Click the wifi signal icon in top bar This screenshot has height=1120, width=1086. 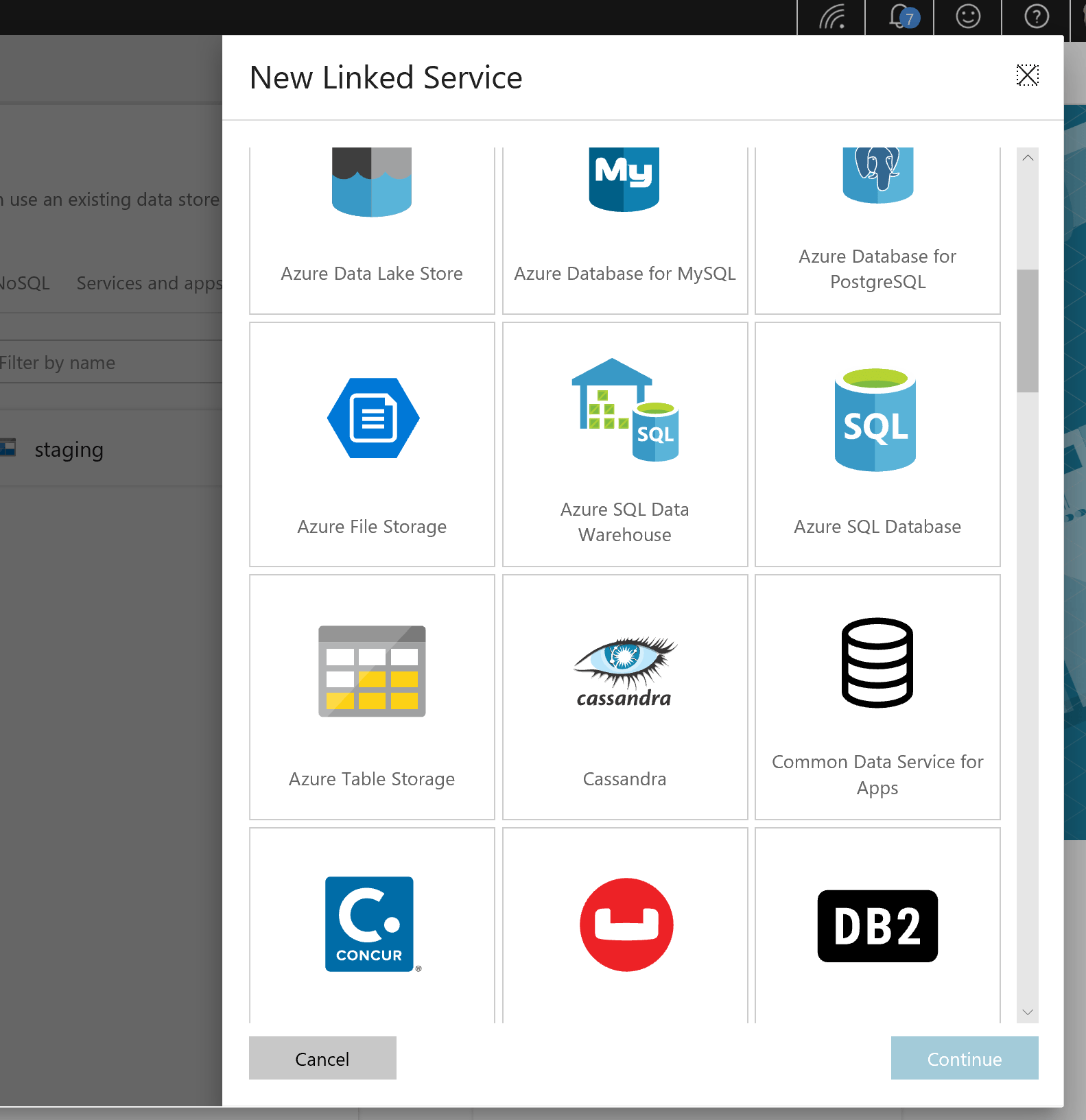click(x=831, y=16)
